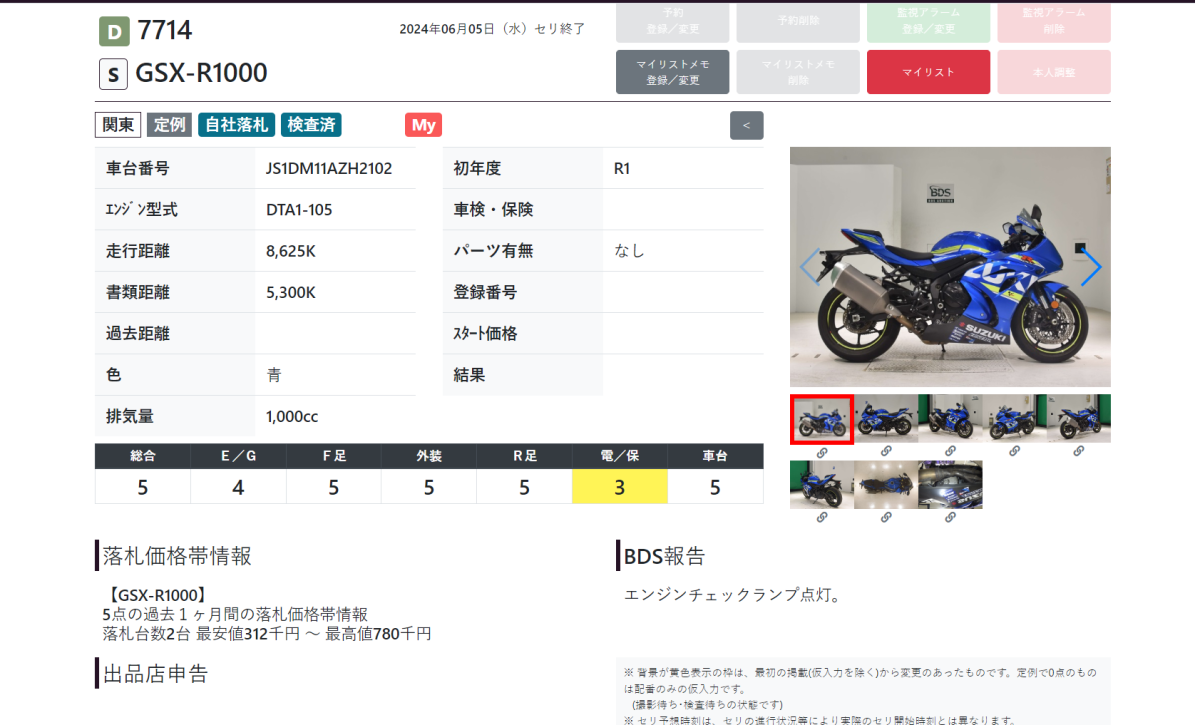Viewport: 1200px width, 725px height.
Task: Click the S maker badge beside GSX-R1000
Action: (x=113, y=75)
